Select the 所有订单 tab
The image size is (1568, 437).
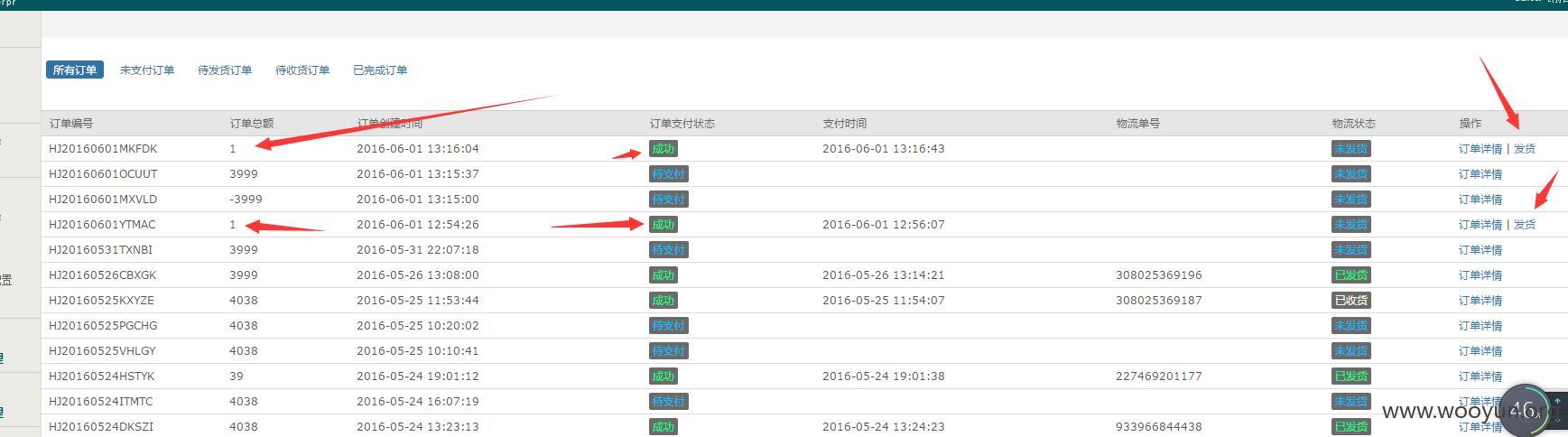75,70
